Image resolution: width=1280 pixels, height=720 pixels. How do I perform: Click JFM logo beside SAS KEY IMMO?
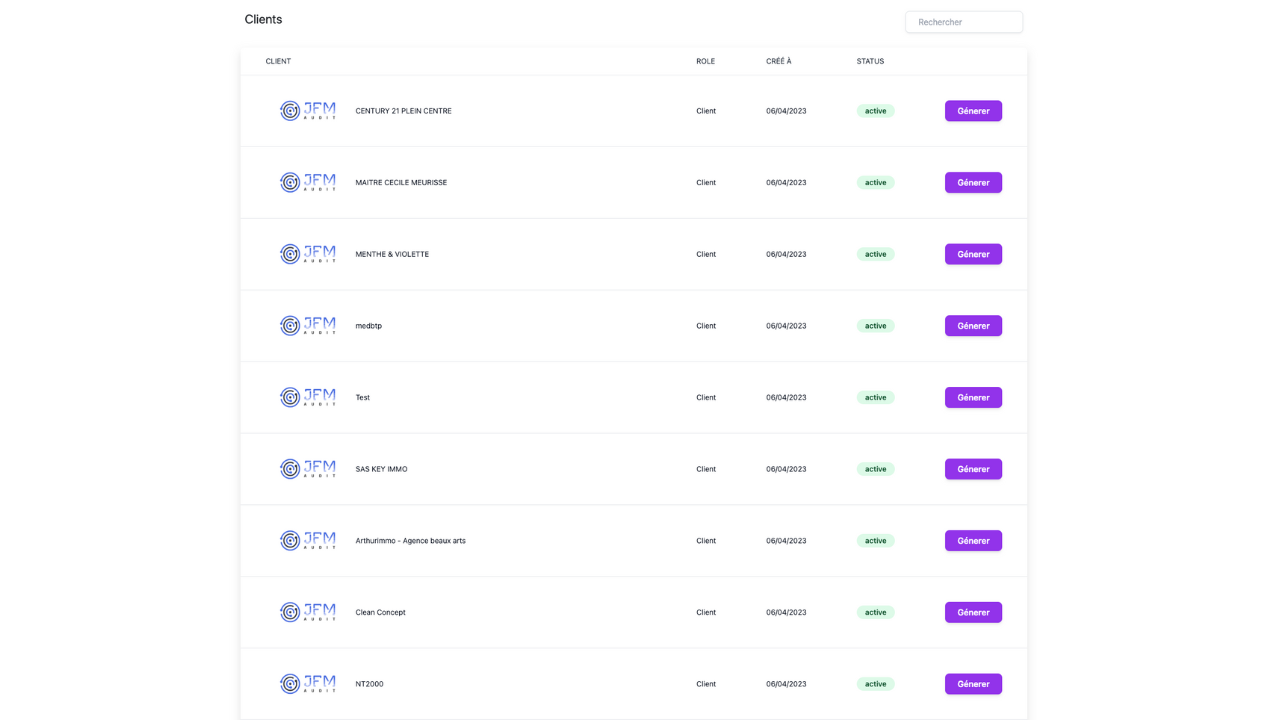pos(307,469)
